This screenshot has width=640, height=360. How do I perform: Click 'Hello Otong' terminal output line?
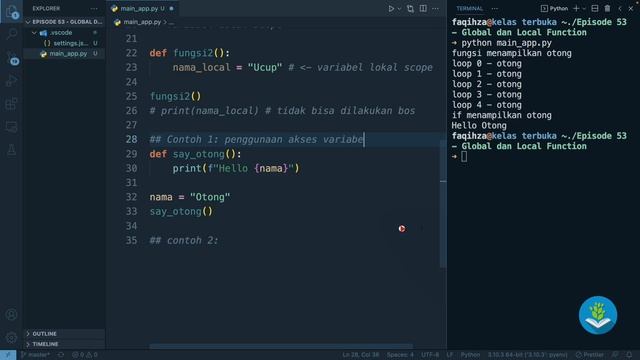479,126
